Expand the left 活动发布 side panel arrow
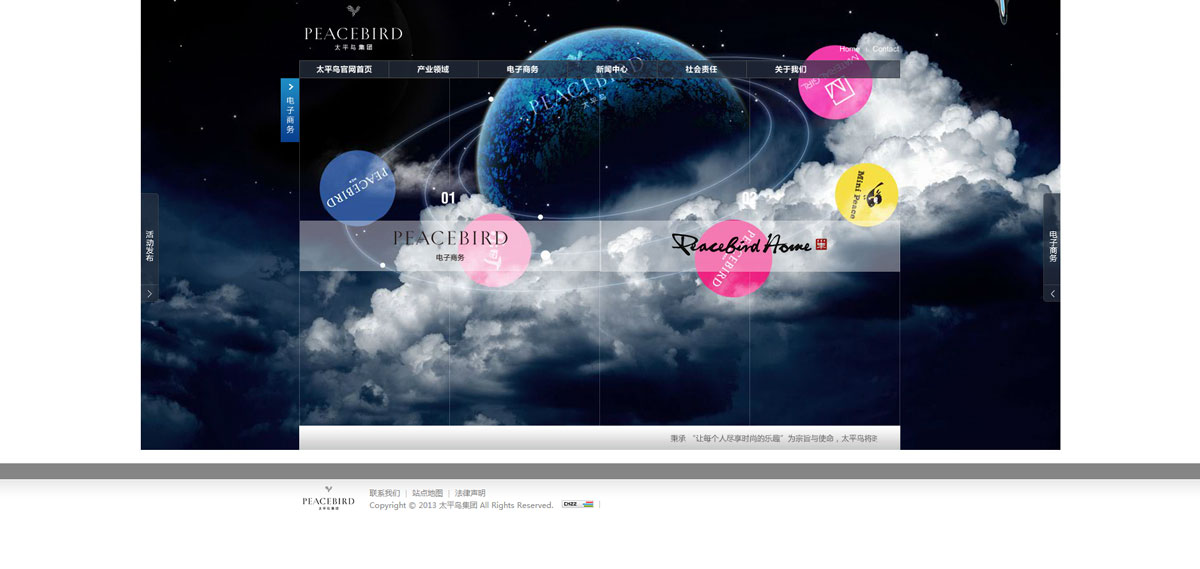This screenshot has width=1200, height=569. pyautogui.click(x=149, y=293)
